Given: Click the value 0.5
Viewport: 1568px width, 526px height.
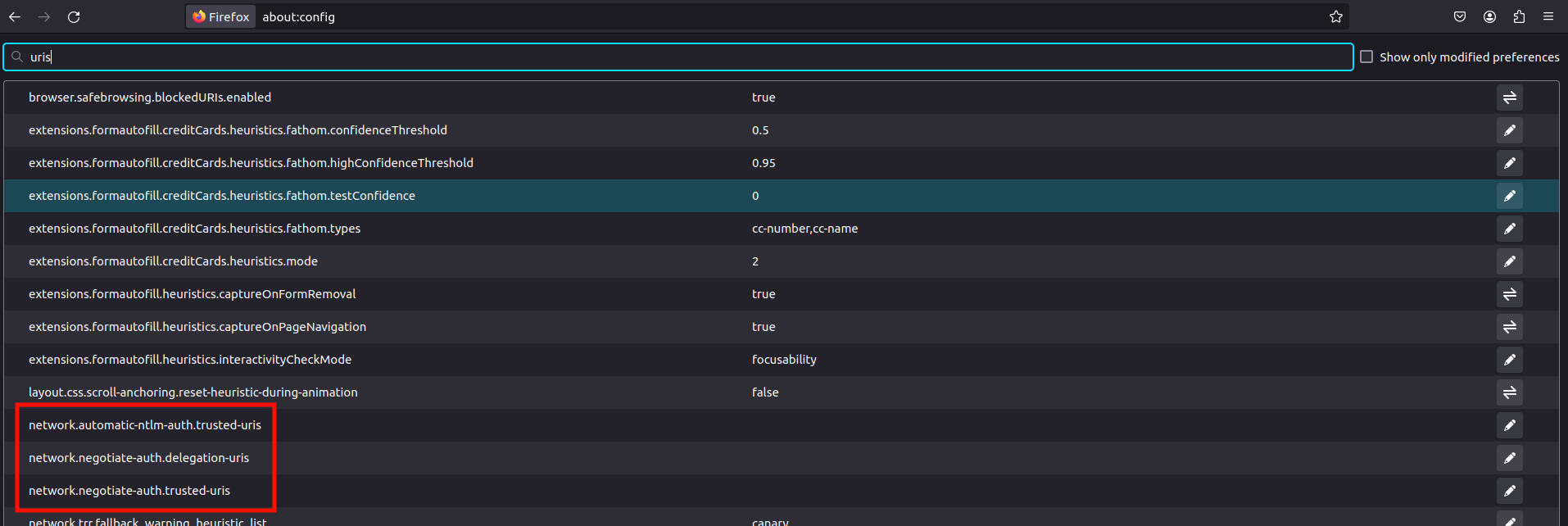Looking at the screenshot, I should 760,130.
